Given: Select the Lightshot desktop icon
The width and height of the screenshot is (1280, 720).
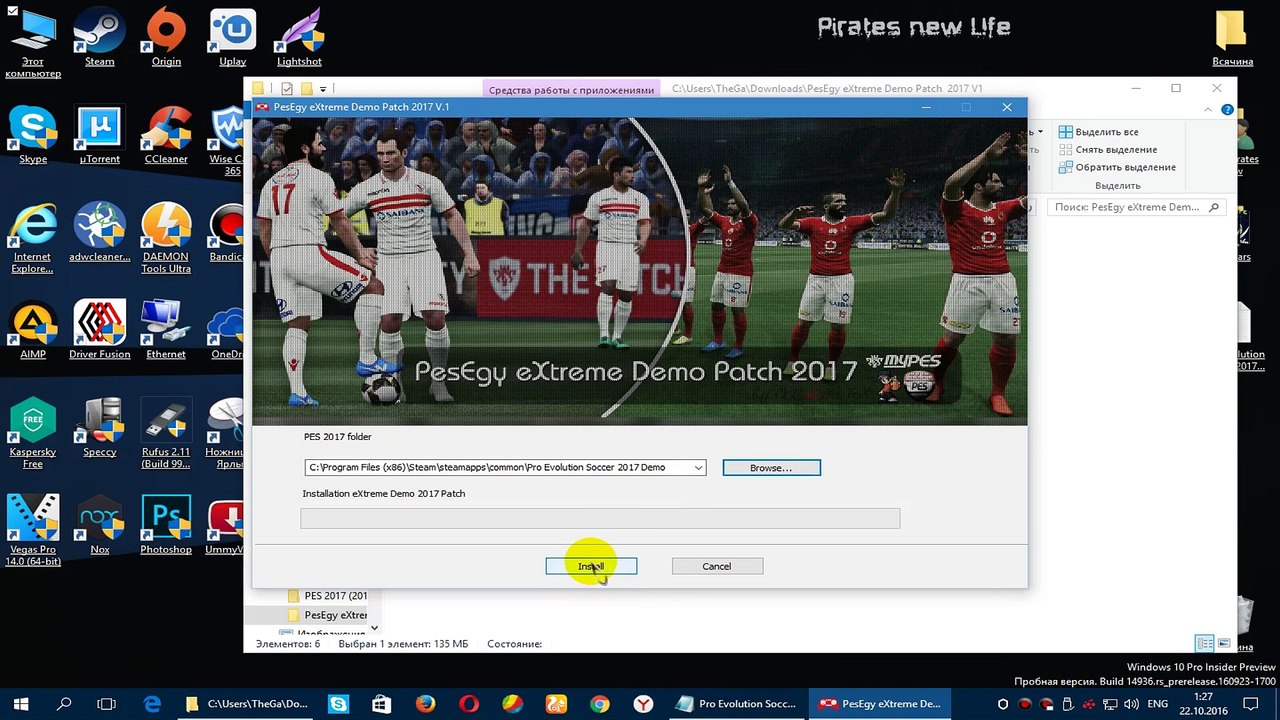Looking at the screenshot, I should point(299,38).
